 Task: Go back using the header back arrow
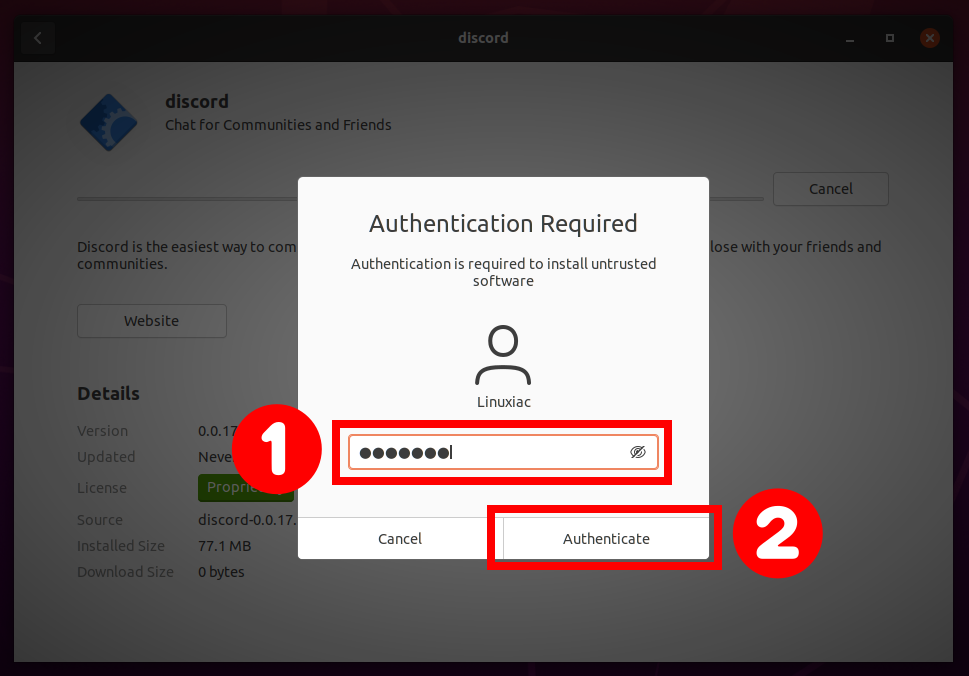click(x=38, y=38)
